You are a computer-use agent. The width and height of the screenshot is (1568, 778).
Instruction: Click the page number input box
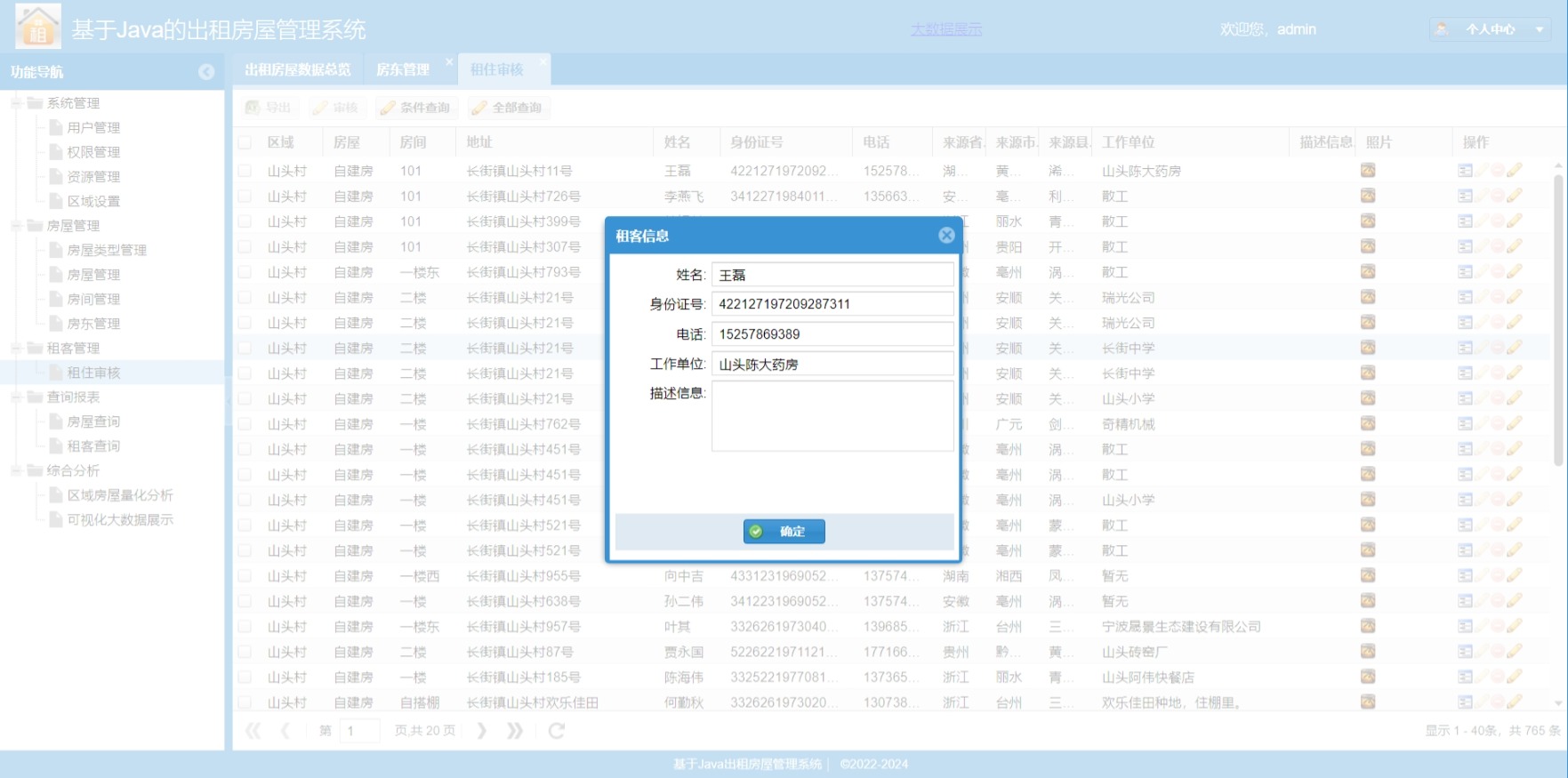(x=360, y=730)
